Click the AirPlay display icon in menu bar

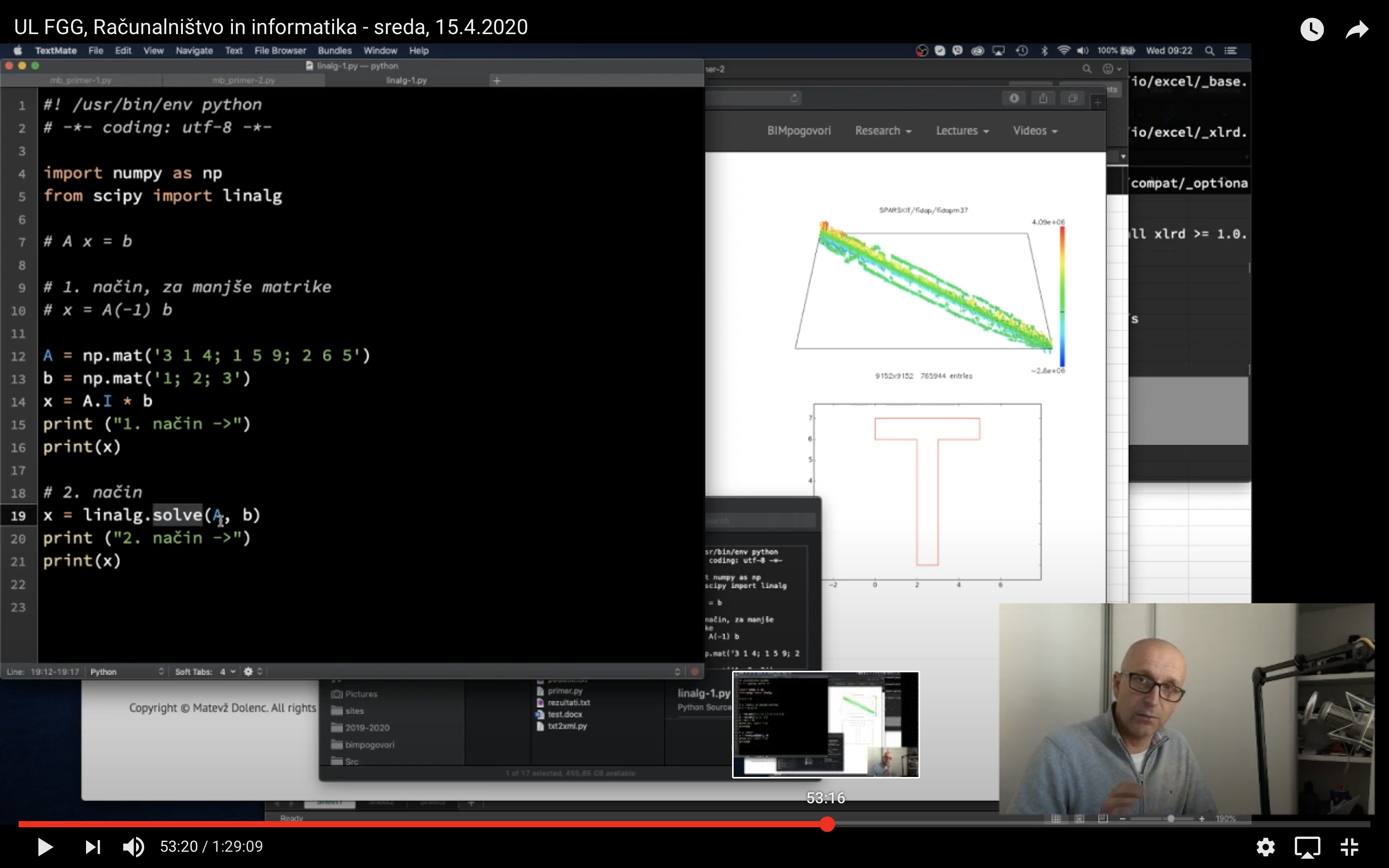click(x=999, y=50)
